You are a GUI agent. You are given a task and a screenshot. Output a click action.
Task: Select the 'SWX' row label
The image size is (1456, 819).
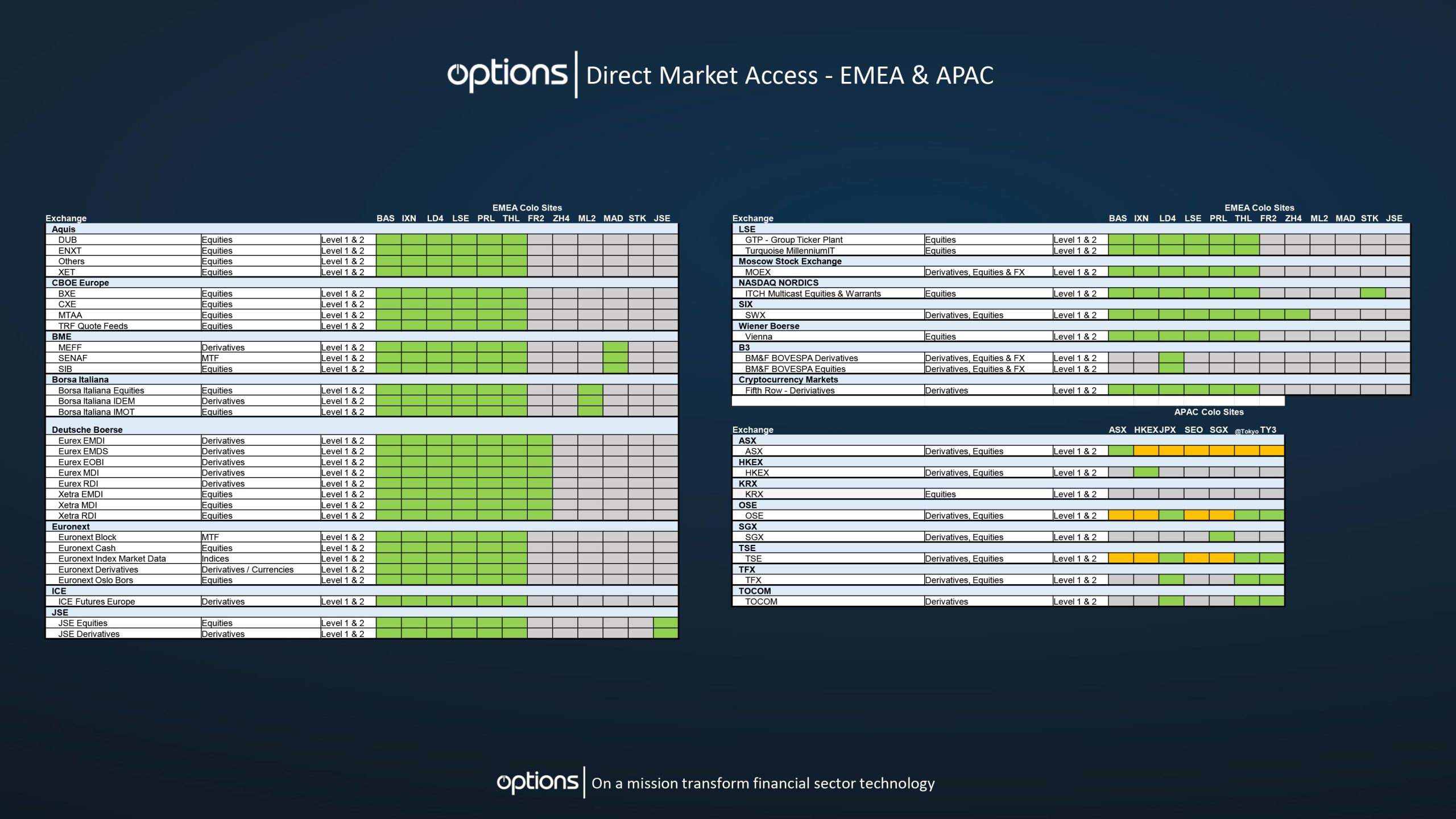pyautogui.click(x=755, y=315)
